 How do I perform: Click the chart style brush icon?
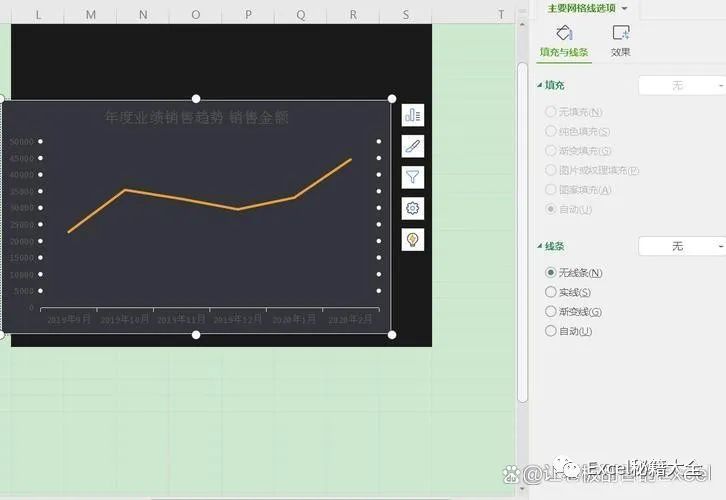pyautogui.click(x=413, y=146)
